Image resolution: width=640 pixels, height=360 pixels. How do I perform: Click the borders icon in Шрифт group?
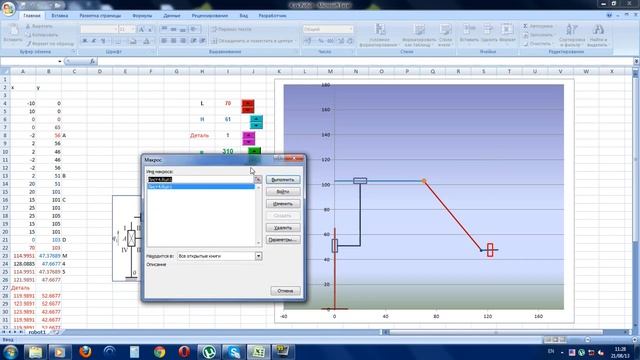pyautogui.click(x=118, y=41)
